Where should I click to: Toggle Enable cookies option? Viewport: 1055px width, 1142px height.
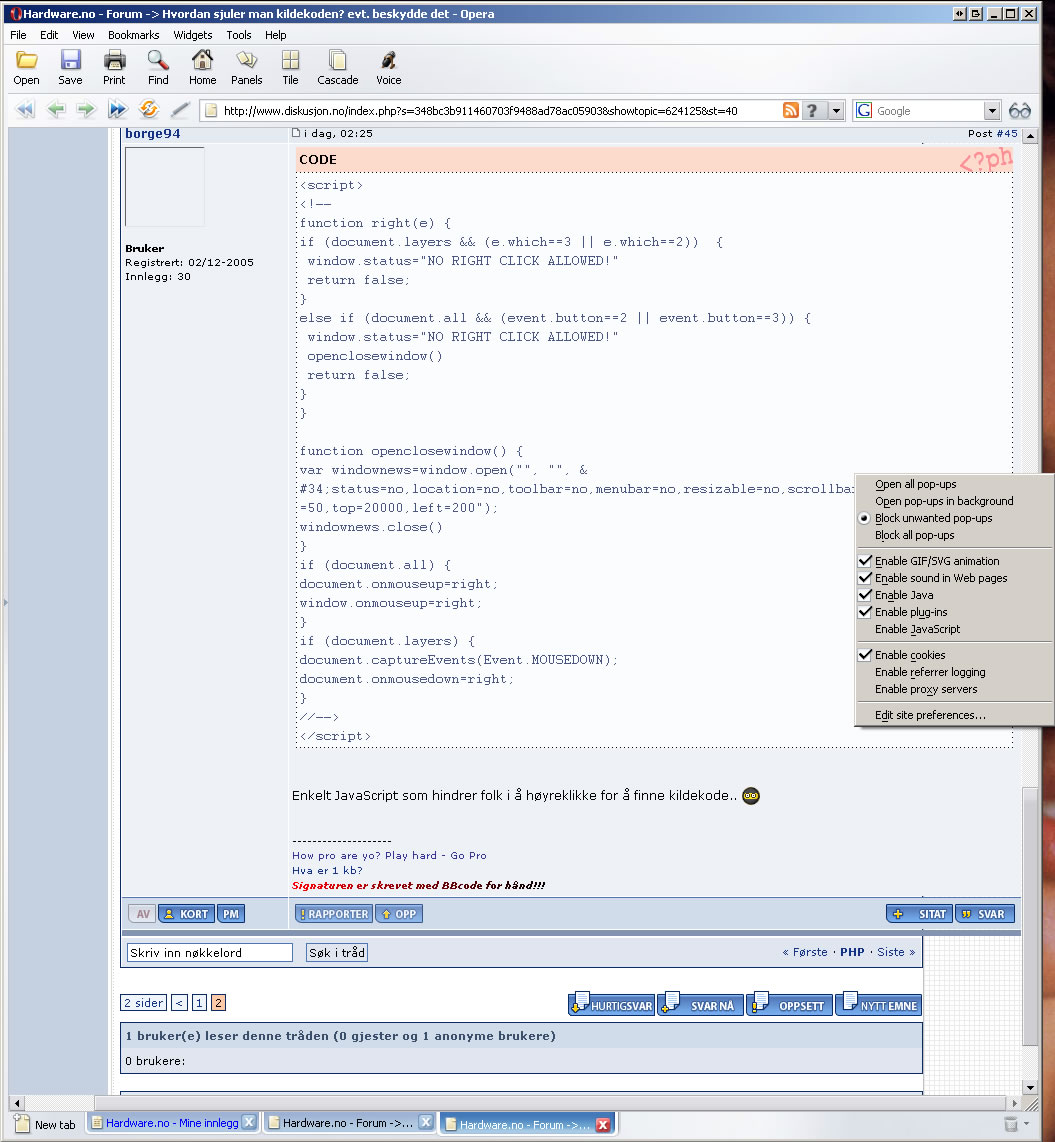coord(909,655)
